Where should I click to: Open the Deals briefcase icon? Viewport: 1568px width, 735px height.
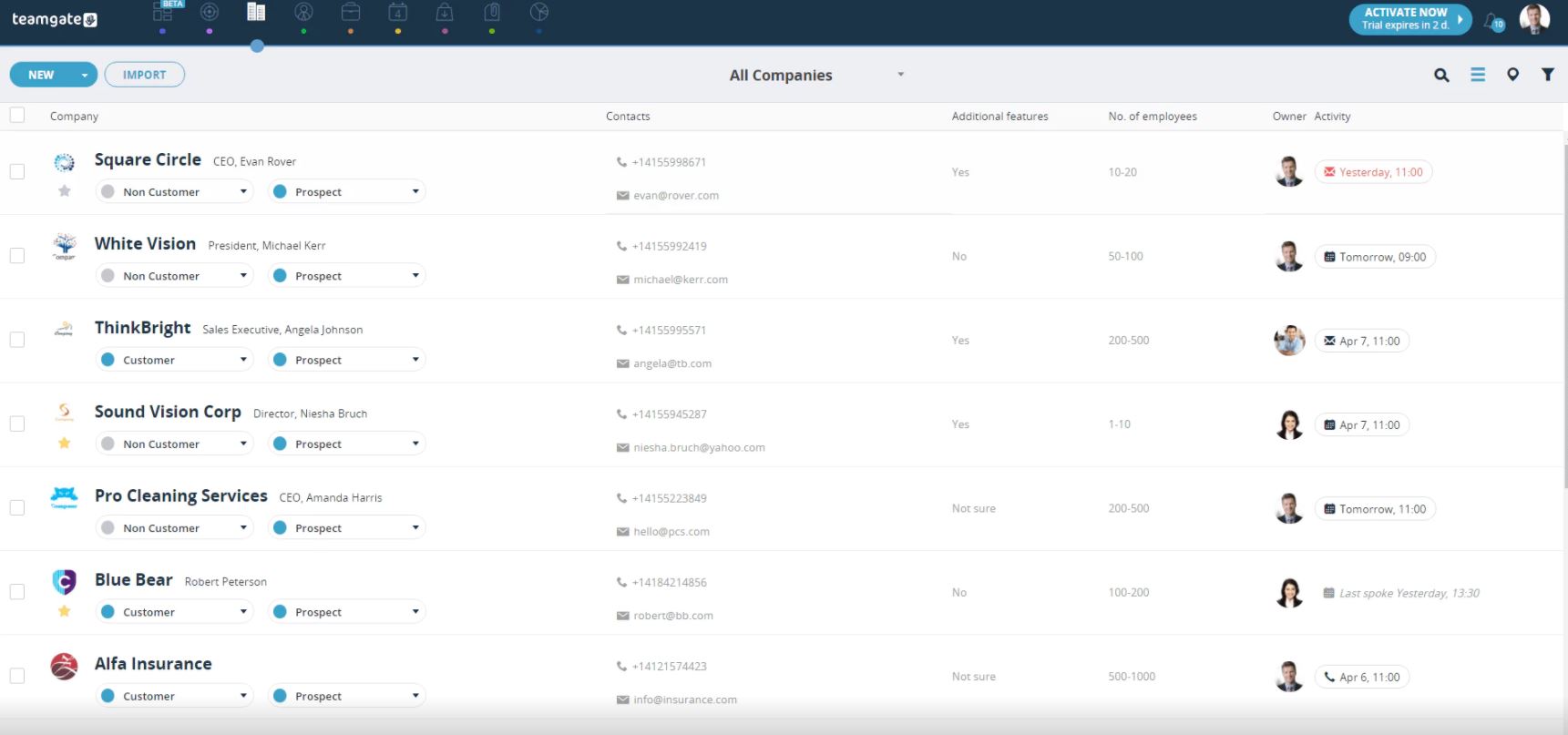pyautogui.click(x=351, y=12)
